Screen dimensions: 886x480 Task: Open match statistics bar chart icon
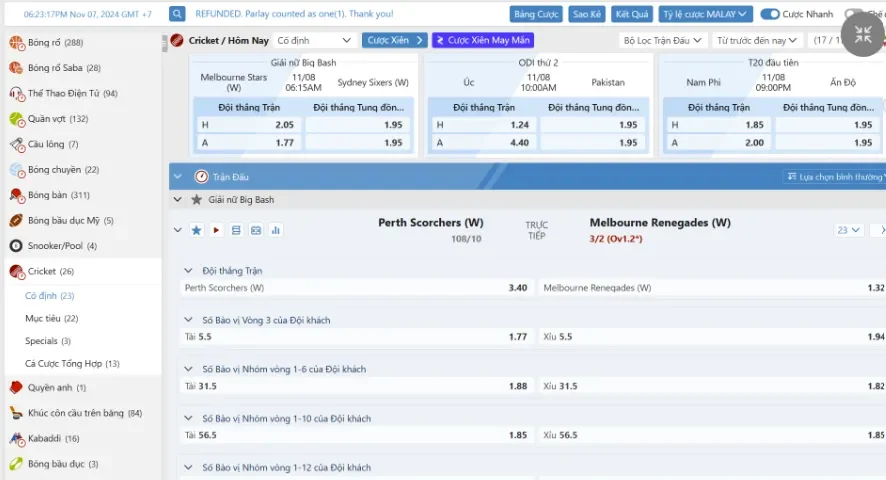coord(275,230)
